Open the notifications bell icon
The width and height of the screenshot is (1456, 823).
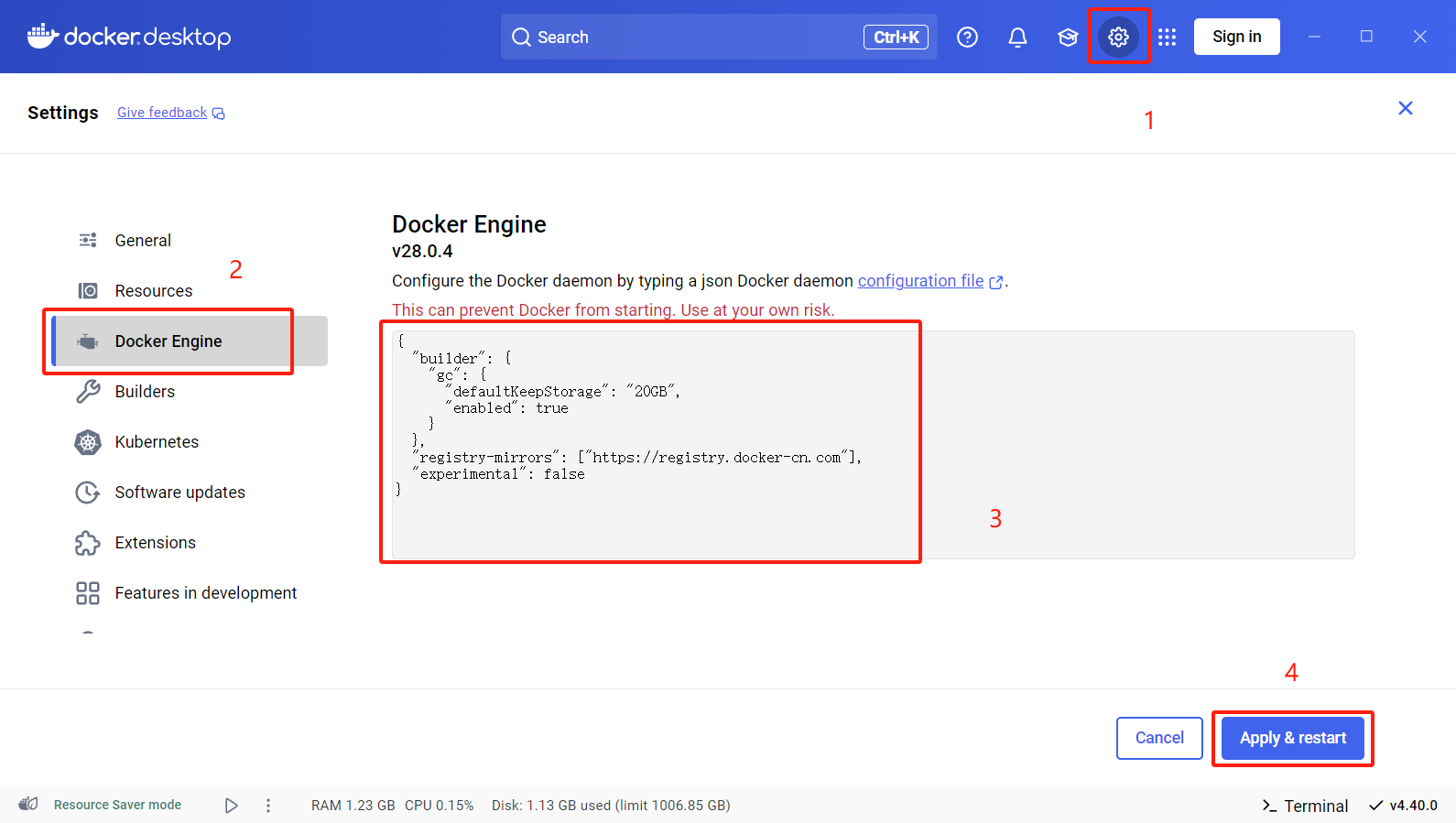tap(1017, 37)
